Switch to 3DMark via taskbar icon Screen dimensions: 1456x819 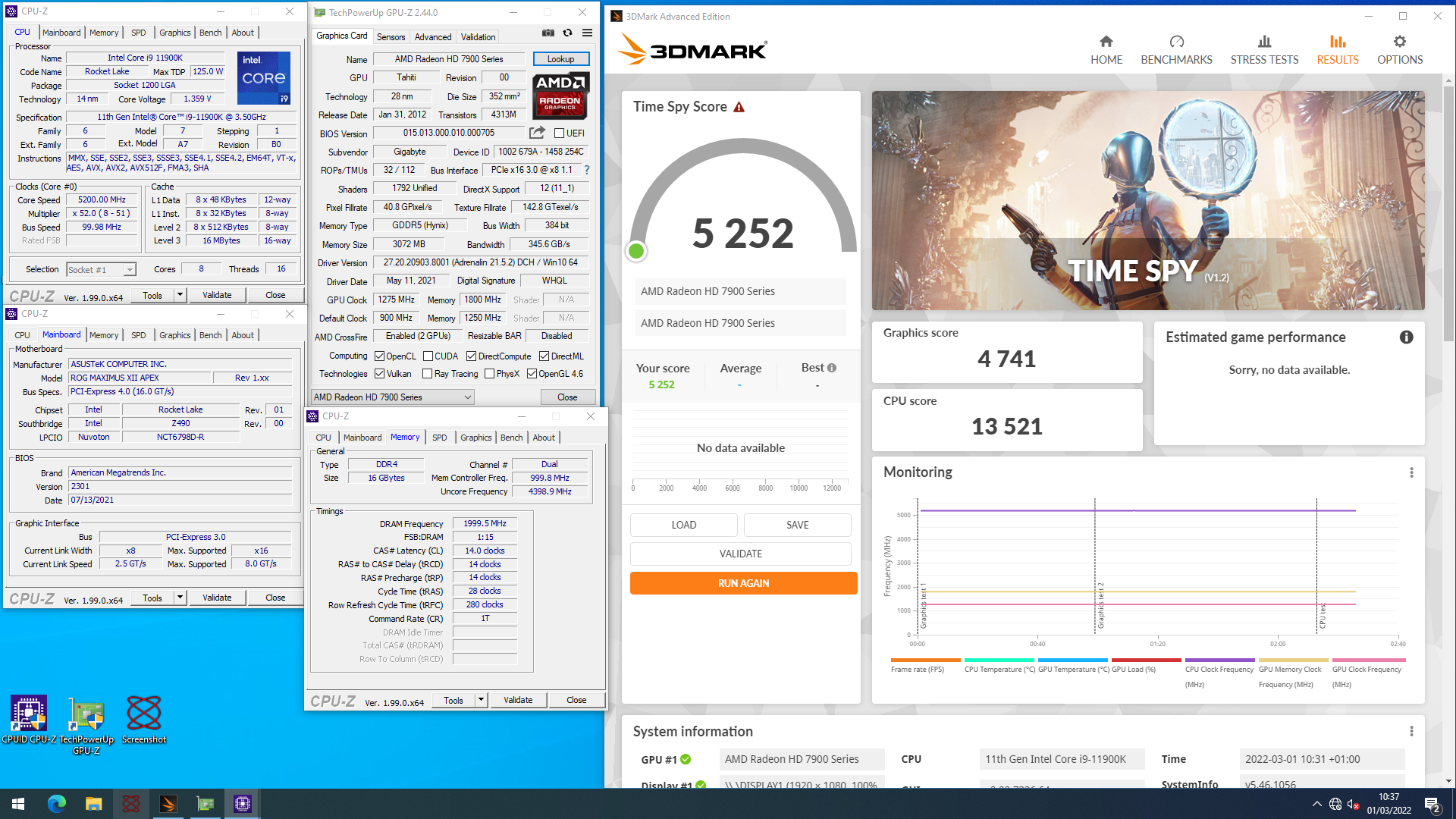click(x=168, y=804)
